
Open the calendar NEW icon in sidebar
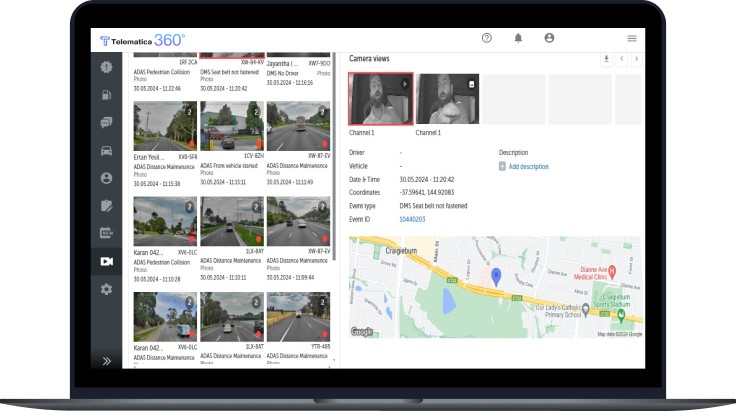[107, 233]
